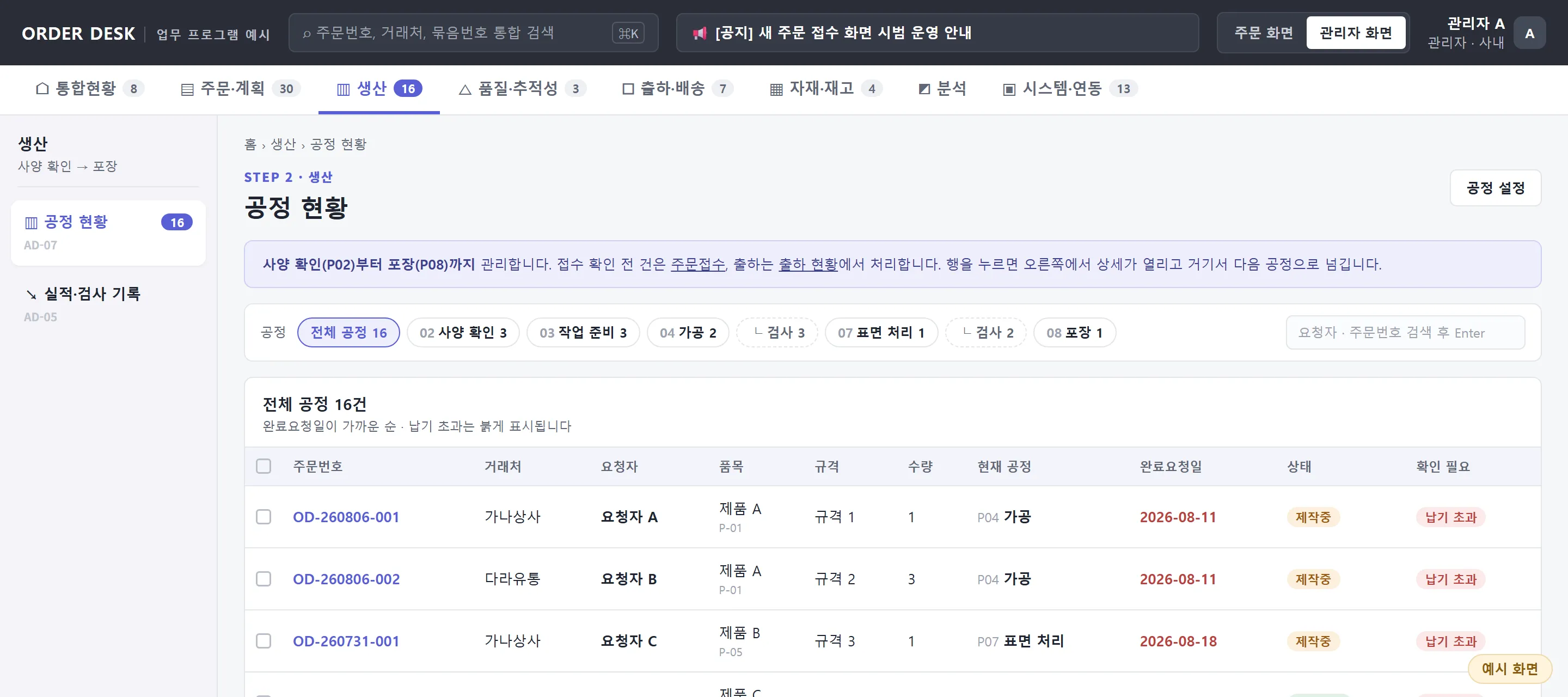The image size is (1568, 697).
Task: Filter by 04 가공 chip
Action: 688,332
